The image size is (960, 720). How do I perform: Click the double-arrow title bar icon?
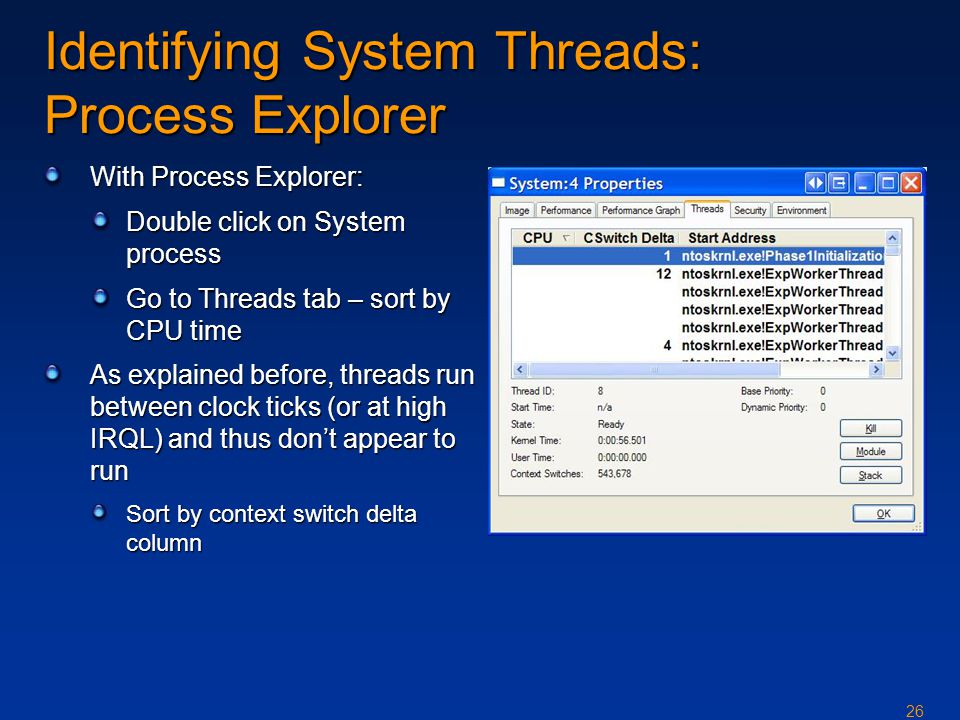coord(815,183)
